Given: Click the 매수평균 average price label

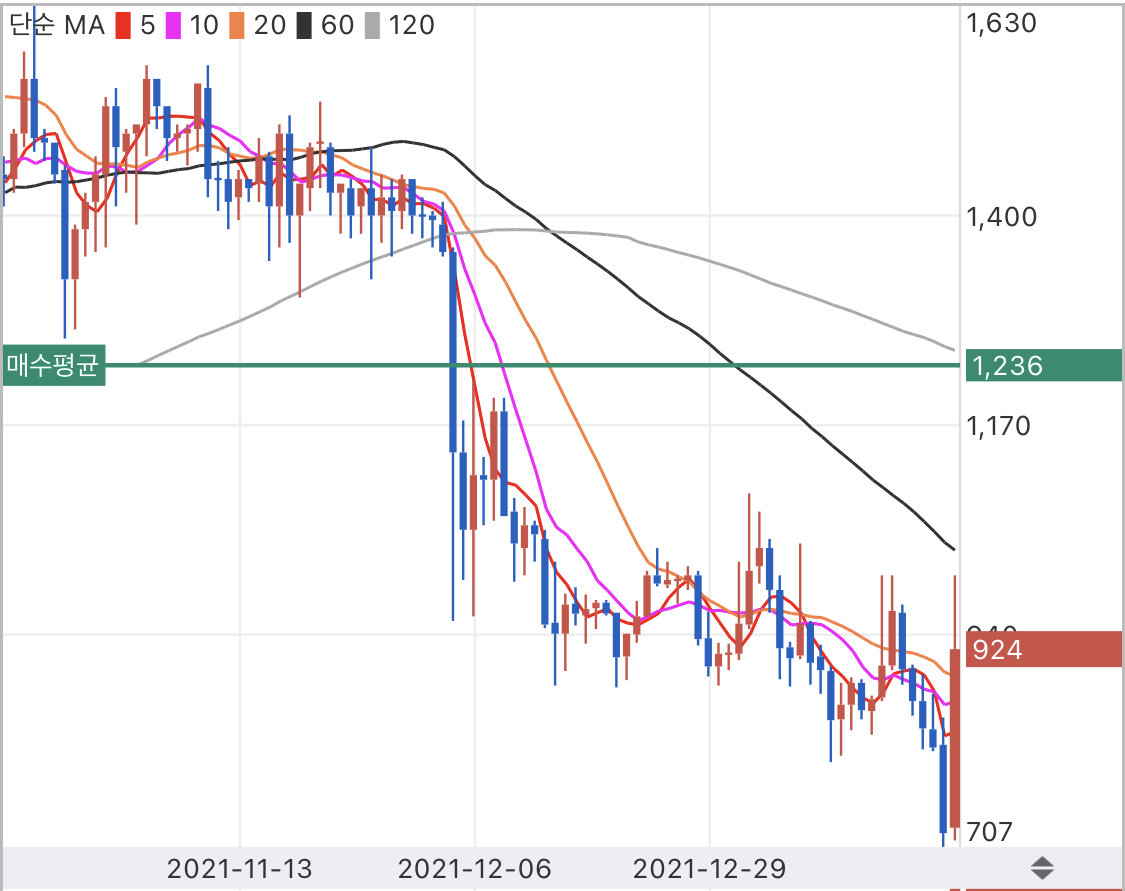Looking at the screenshot, I should tap(54, 365).
